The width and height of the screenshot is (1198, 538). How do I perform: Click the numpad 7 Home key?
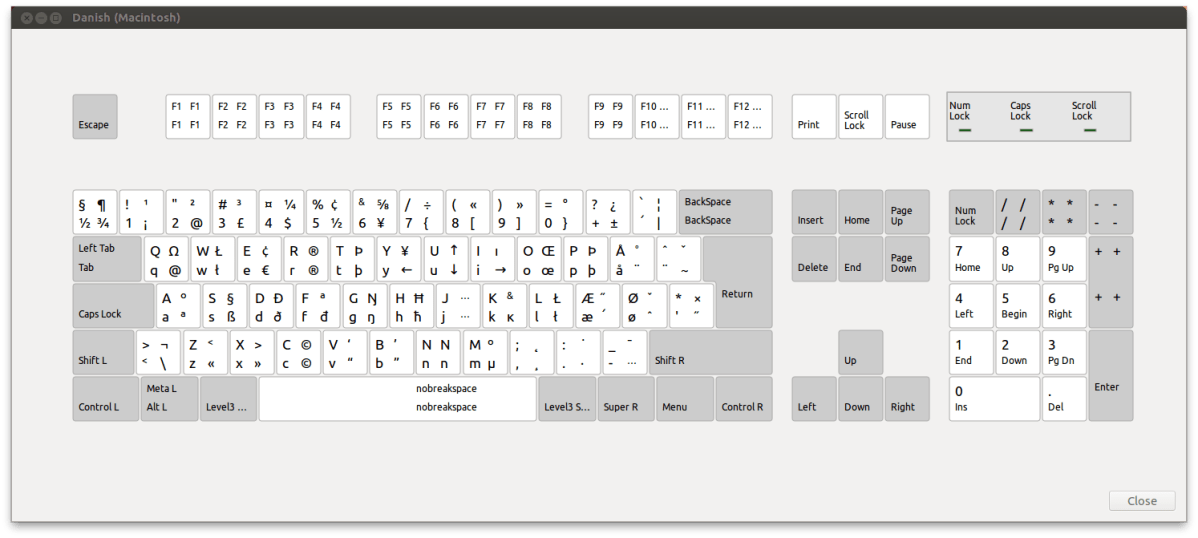coord(972,258)
